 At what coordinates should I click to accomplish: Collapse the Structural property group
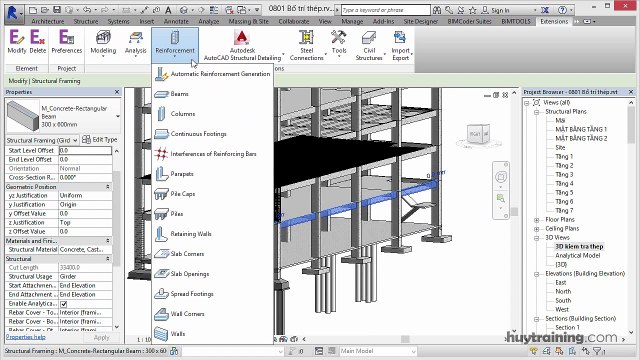pos(108,259)
